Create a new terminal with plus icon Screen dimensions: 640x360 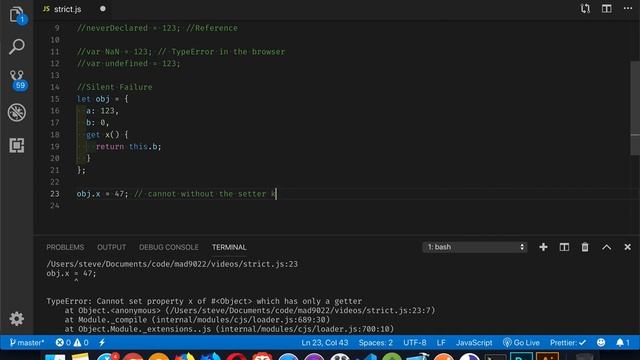pyautogui.click(x=543, y=247)
